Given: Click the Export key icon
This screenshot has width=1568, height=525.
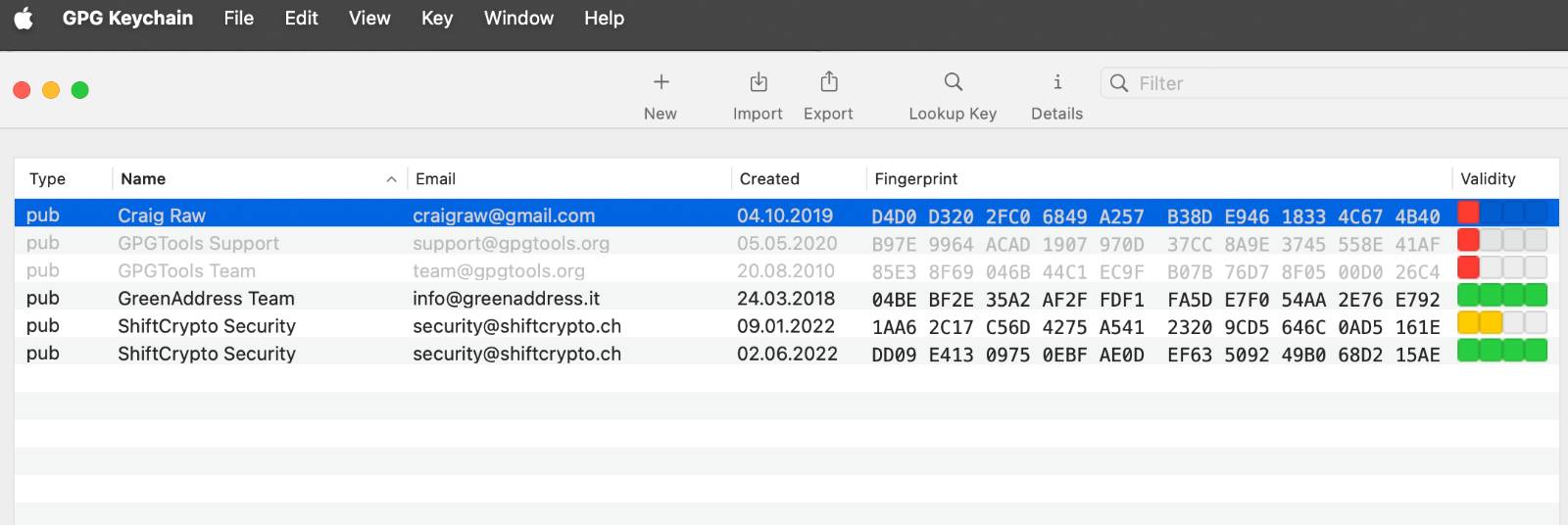Looking at the screenshot, I should 828,82.
